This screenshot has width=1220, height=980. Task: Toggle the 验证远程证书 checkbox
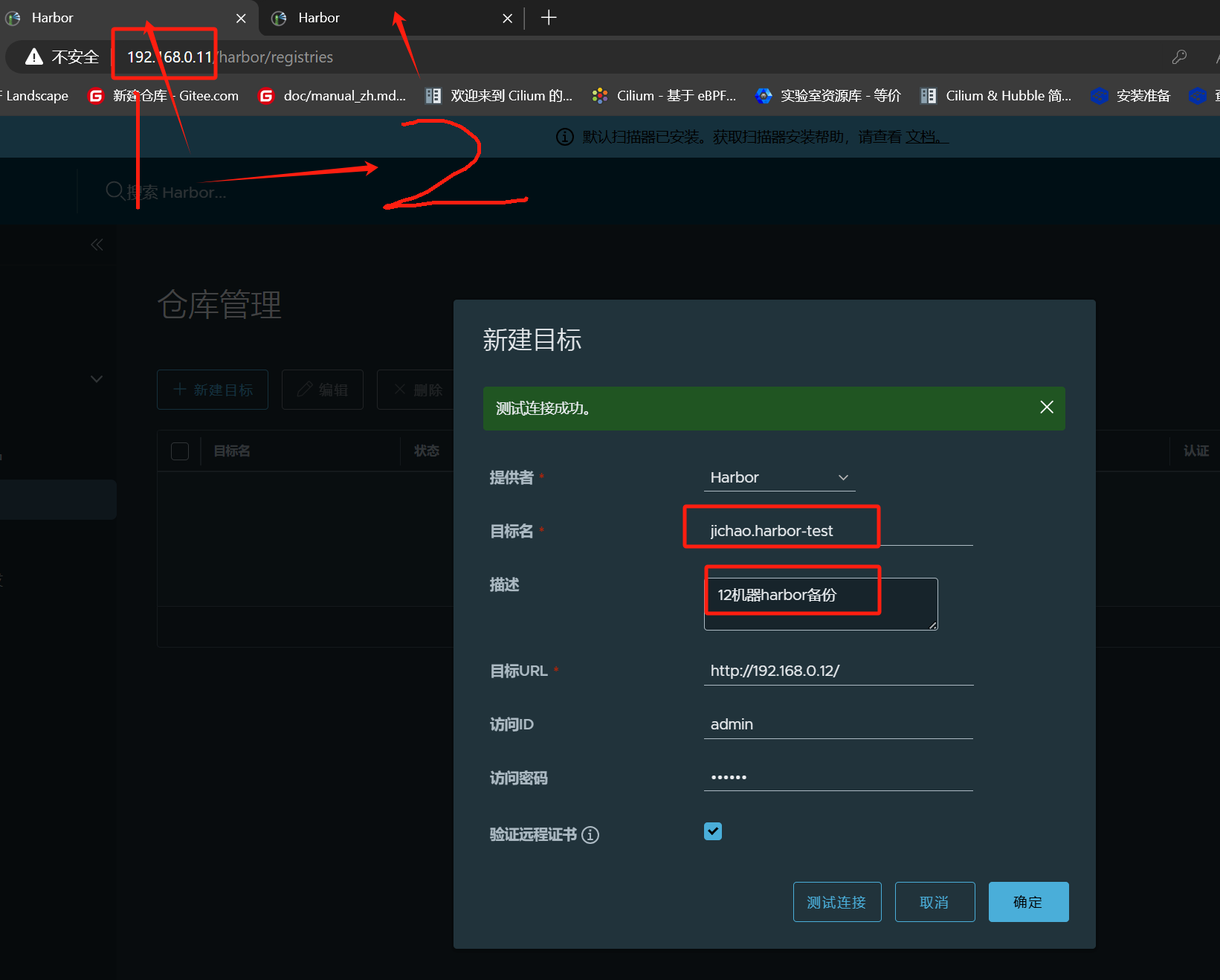click(x=713, y=831)
